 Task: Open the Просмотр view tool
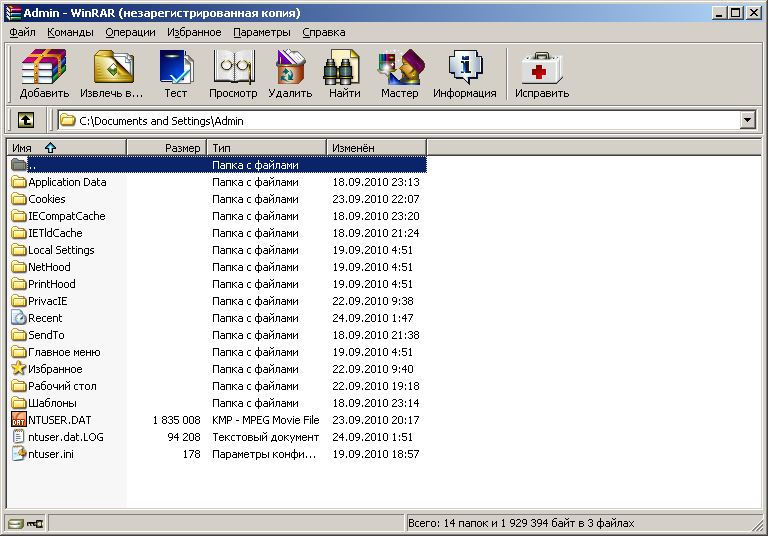coord(234,67)
